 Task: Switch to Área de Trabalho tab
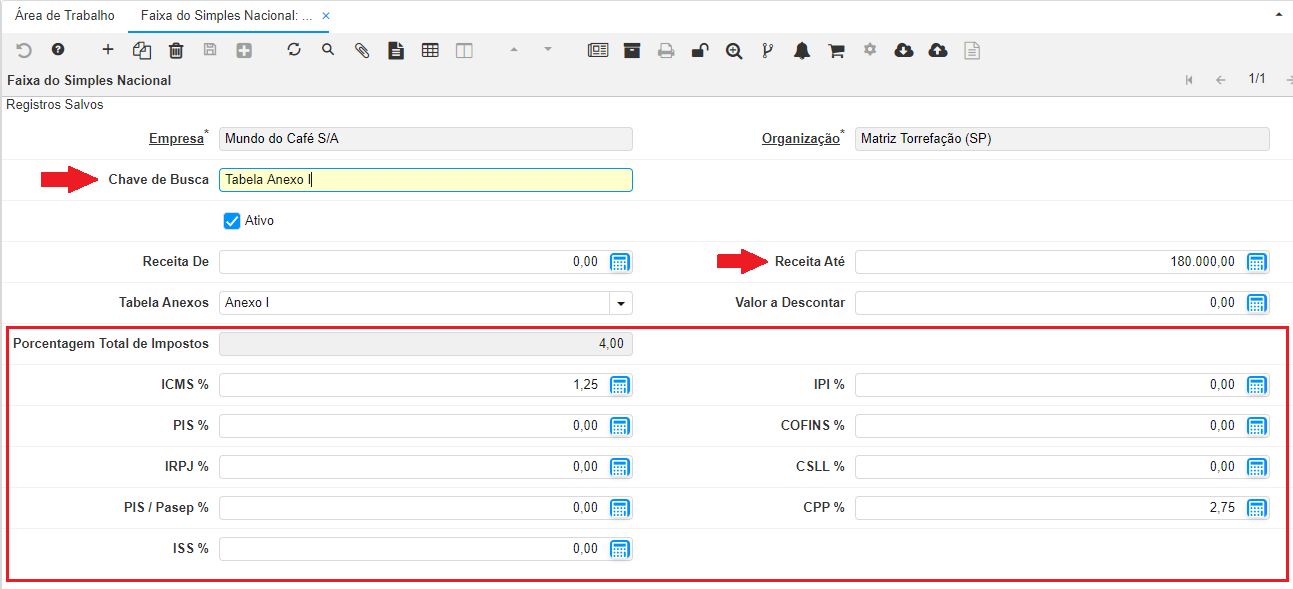coord(65,16)
